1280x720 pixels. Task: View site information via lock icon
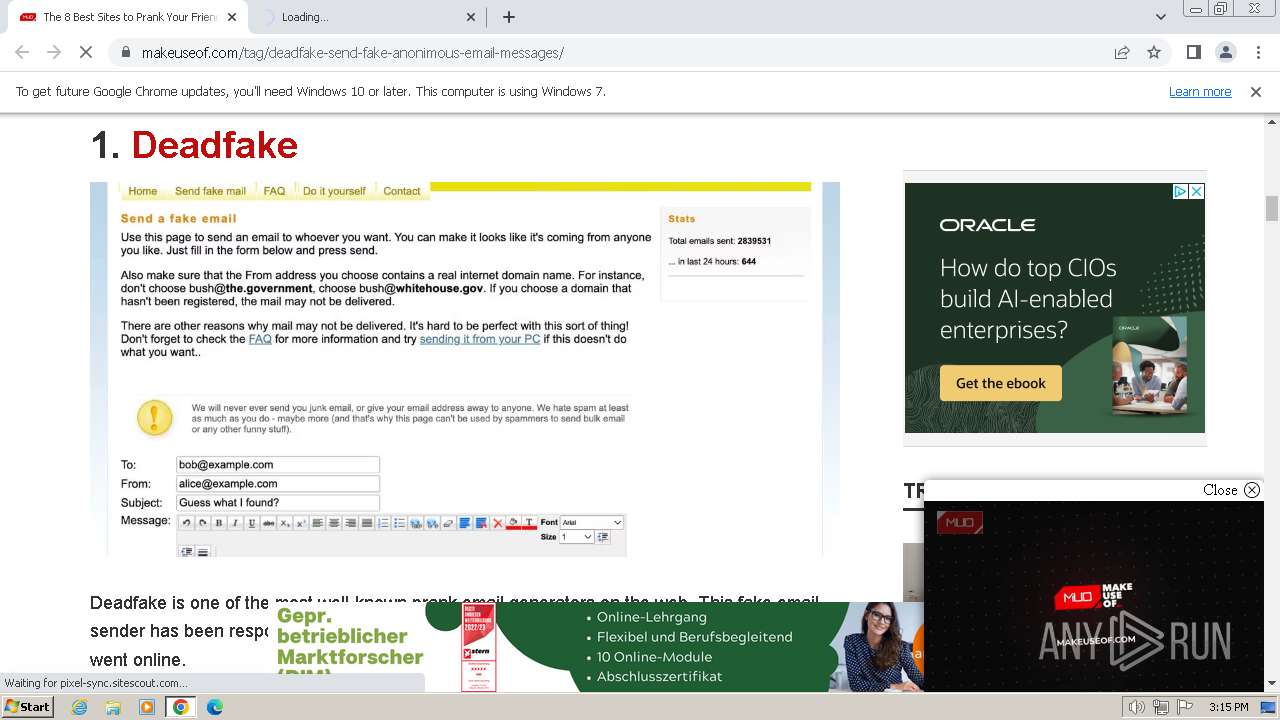pyautogui.click(x=125, y=53)
